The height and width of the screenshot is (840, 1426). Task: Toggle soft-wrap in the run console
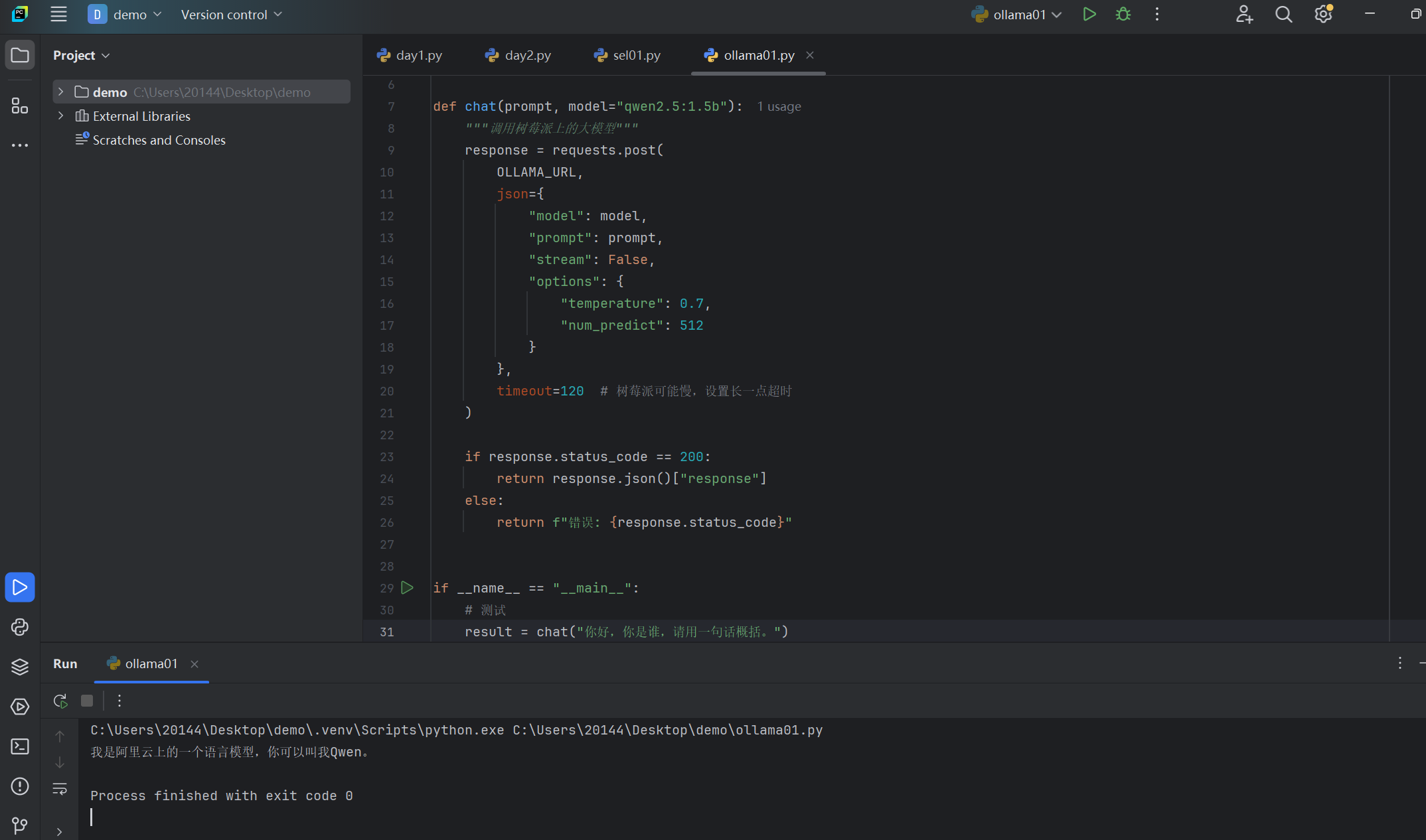coord(60,788)
